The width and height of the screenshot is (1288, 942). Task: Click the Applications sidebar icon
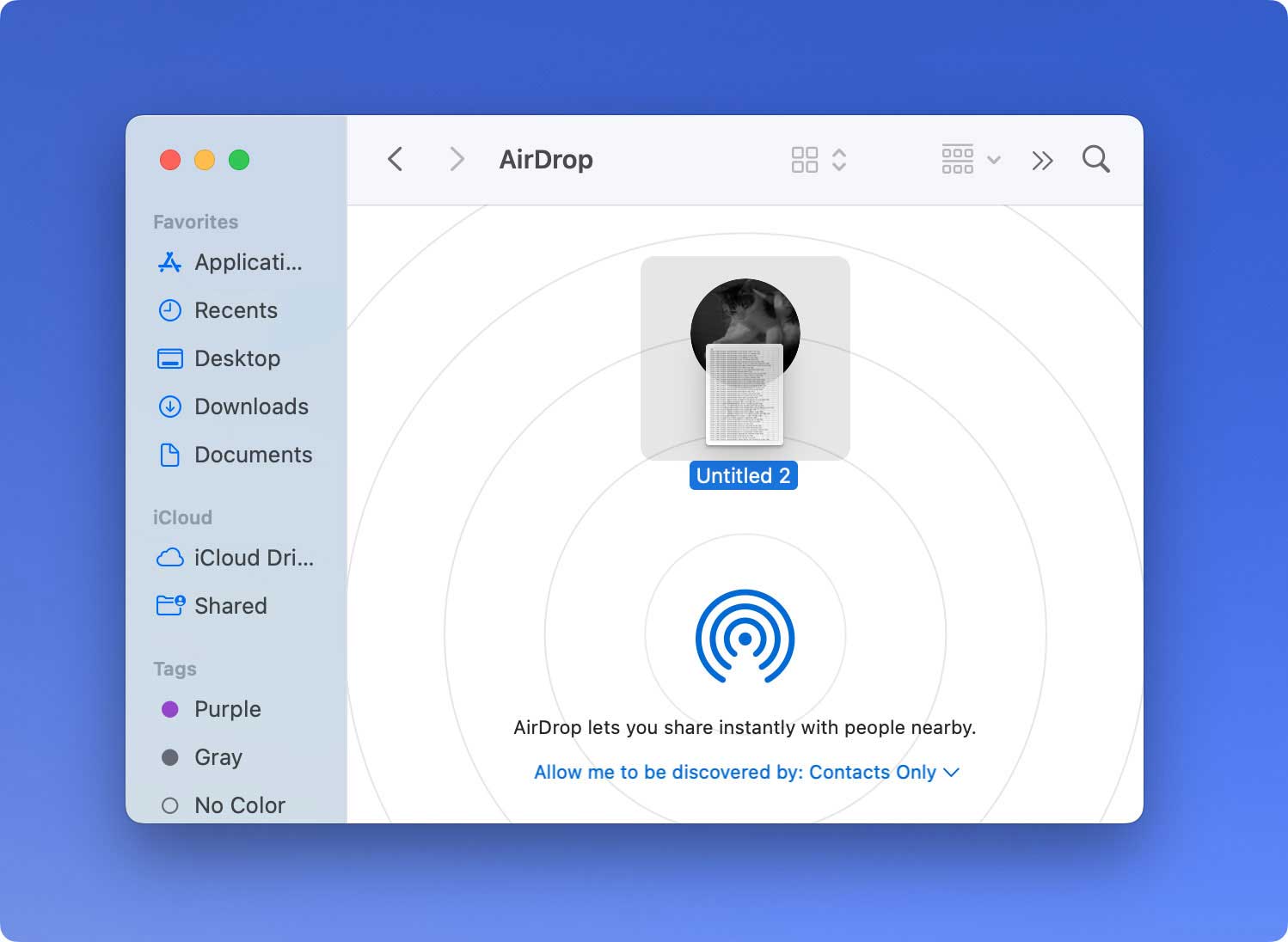click(x=169, y=262)
